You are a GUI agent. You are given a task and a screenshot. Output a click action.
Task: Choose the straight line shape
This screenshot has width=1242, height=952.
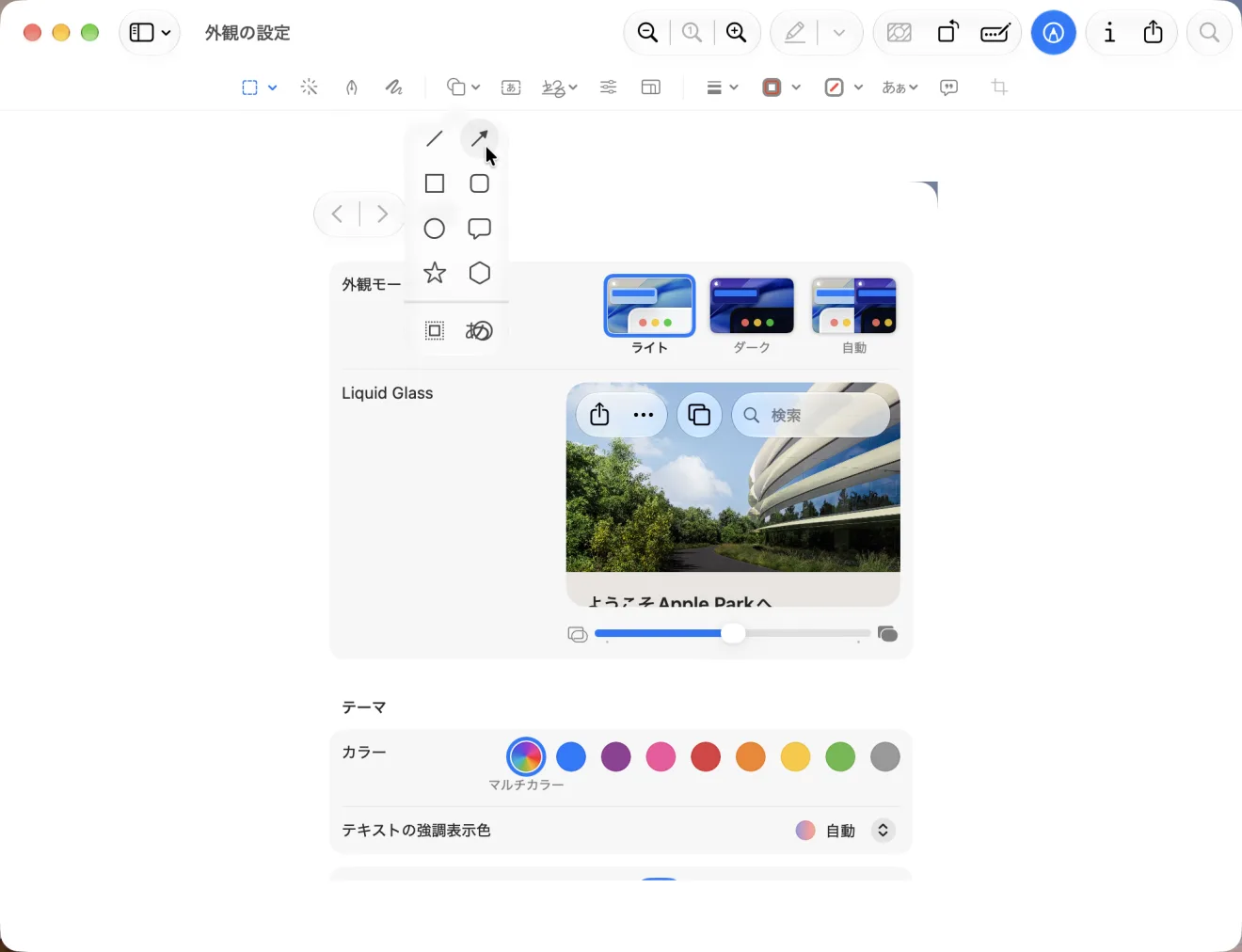click(x=434, y=138)
